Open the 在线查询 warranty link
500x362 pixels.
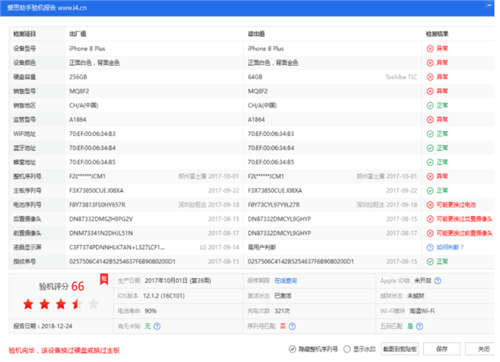(x=286, y=281)
